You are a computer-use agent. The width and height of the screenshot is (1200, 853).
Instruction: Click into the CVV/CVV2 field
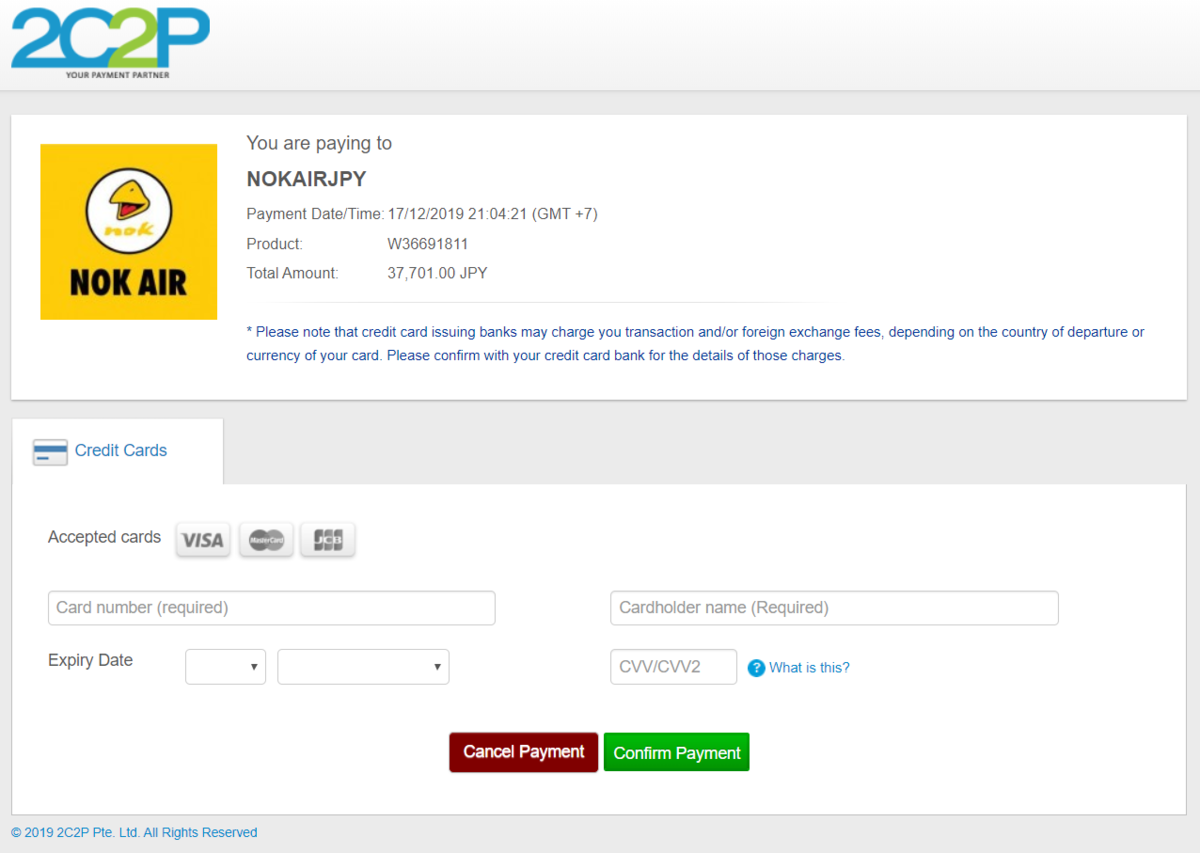pyautogui.click(x=674, y=667)
